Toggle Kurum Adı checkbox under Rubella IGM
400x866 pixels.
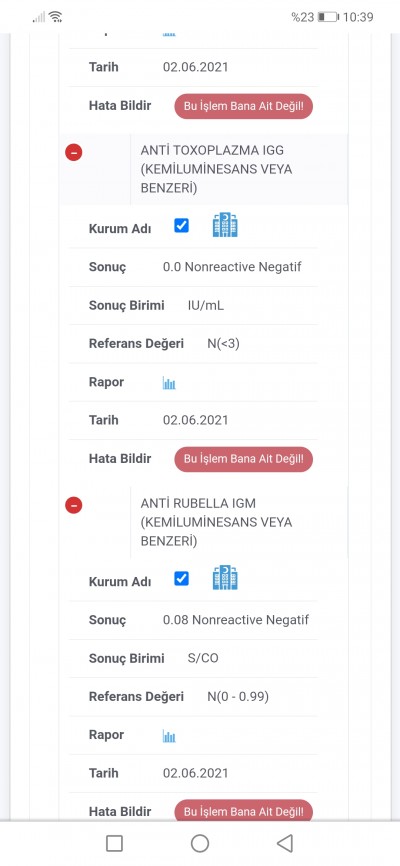click(181, 578)
